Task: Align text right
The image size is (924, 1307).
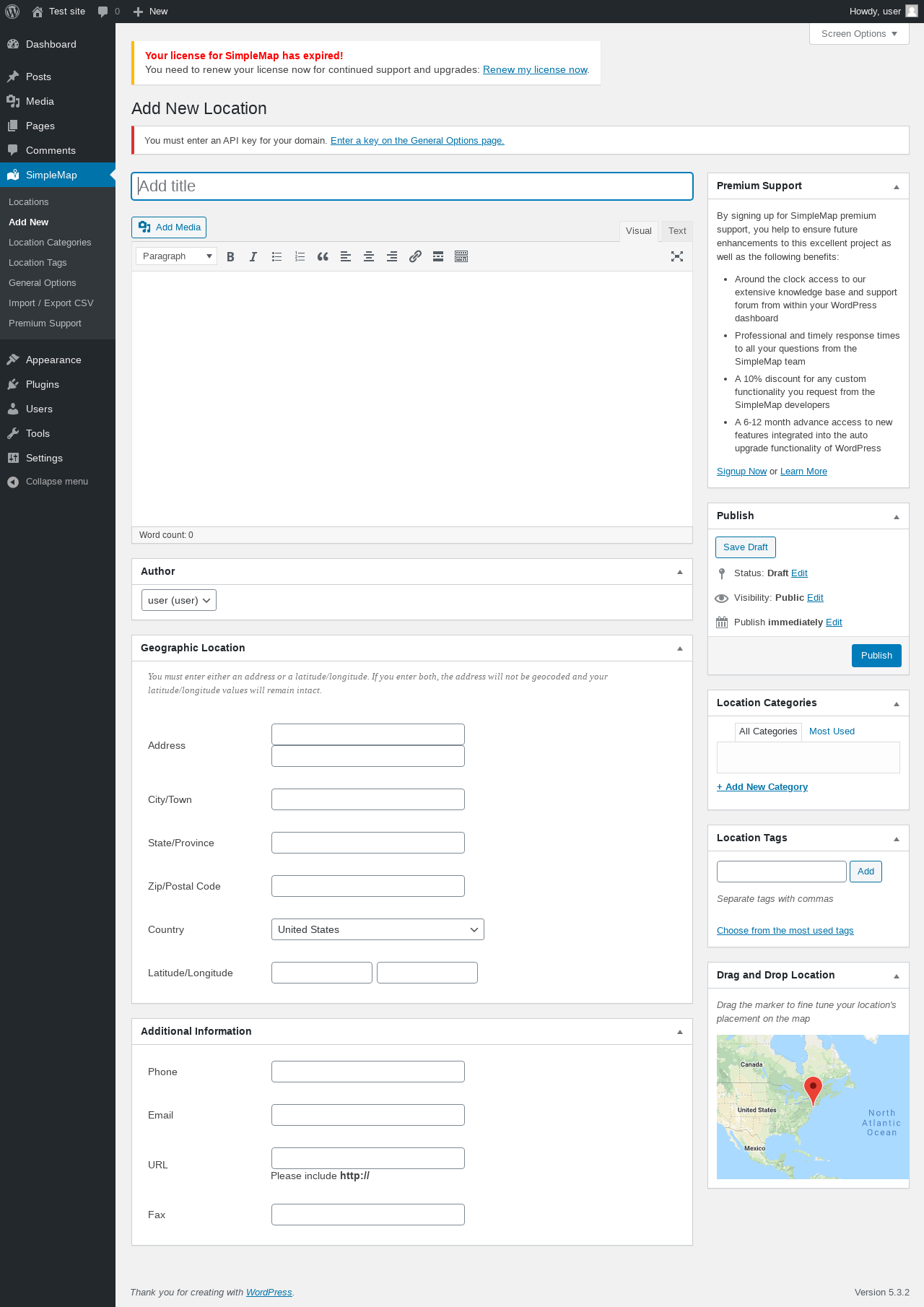Action: point(392,256)
